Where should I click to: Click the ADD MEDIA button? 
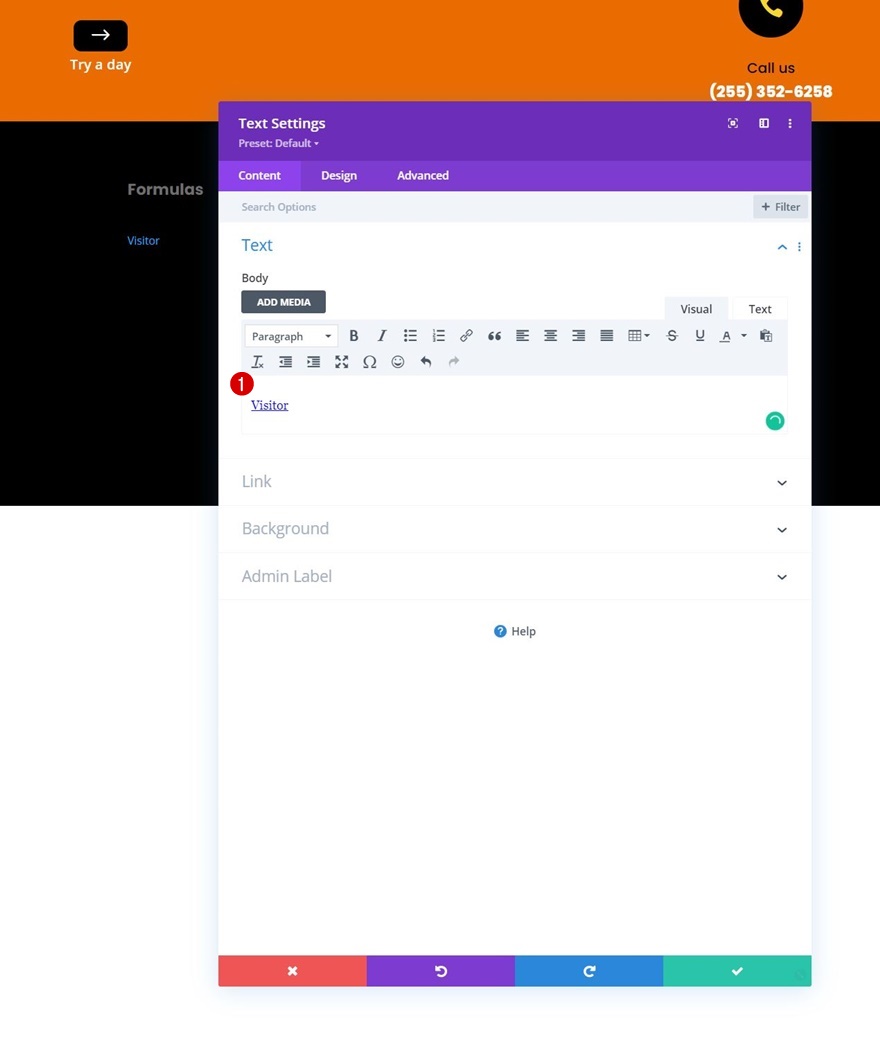coord(283,302)
